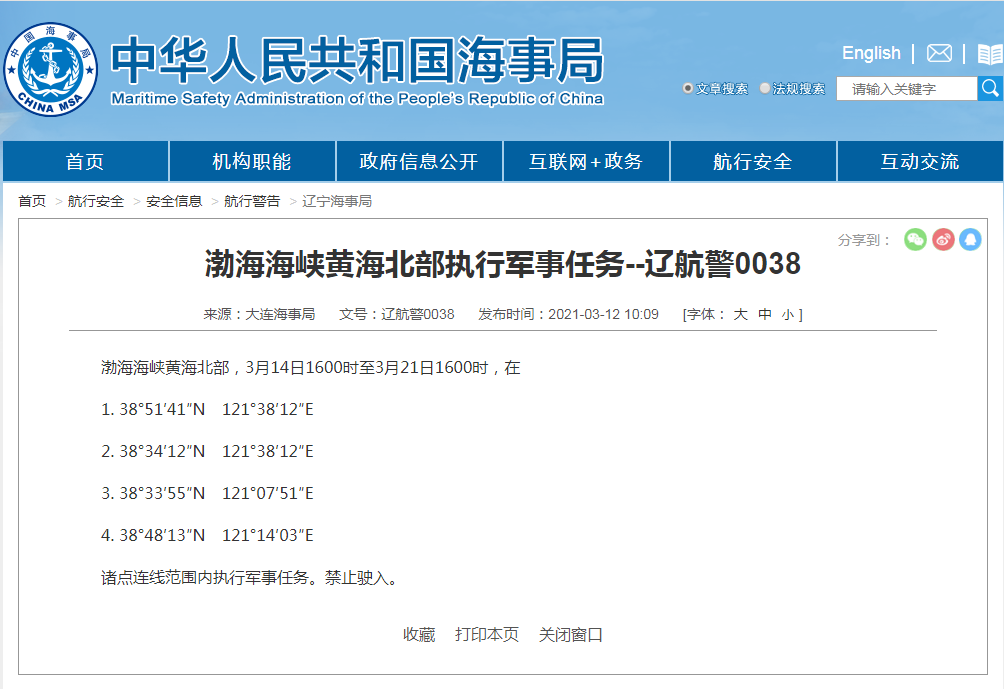Set font size to 中

click(x=765, y=314)
